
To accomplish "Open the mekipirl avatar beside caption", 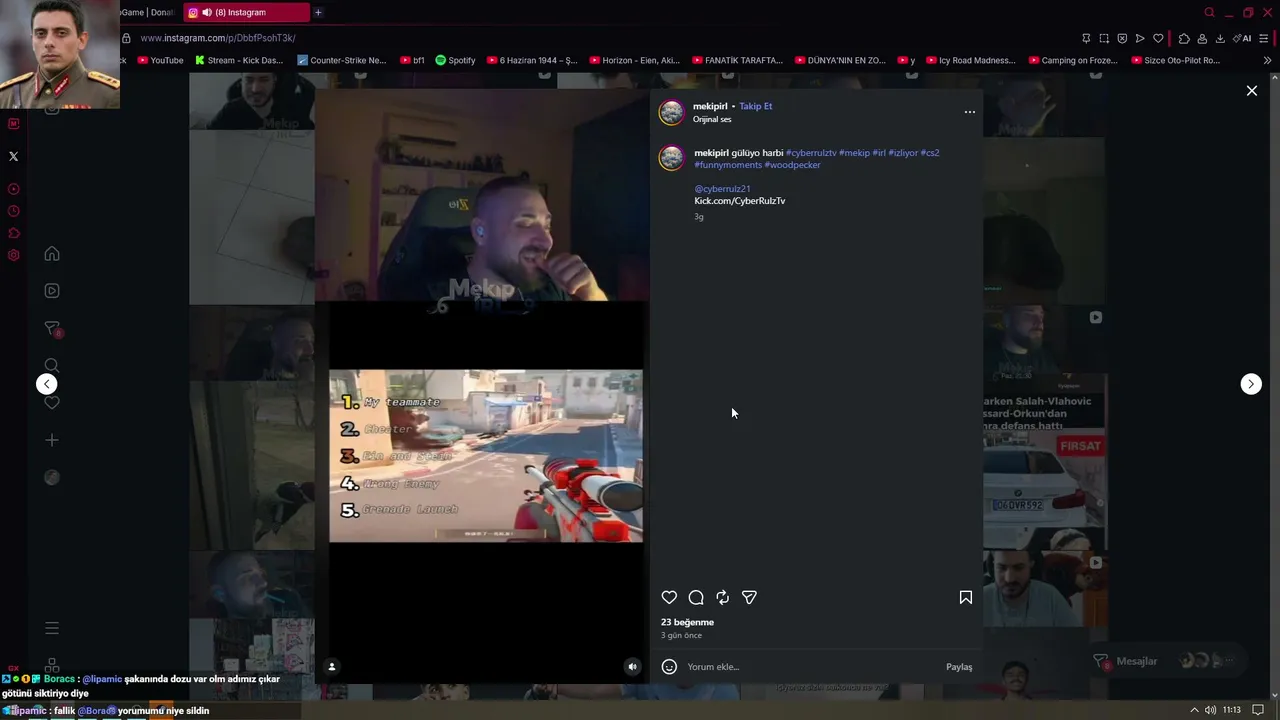I will (x=672, y=158).
